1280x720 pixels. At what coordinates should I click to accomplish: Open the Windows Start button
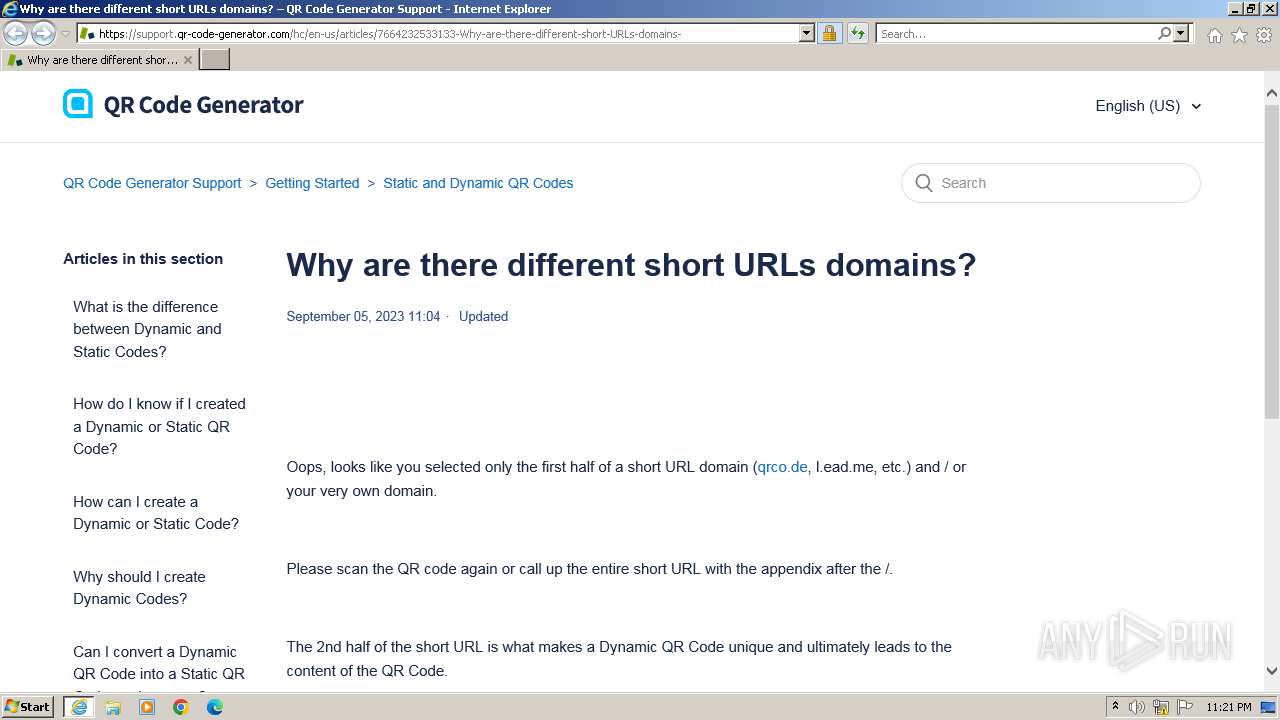28,707
